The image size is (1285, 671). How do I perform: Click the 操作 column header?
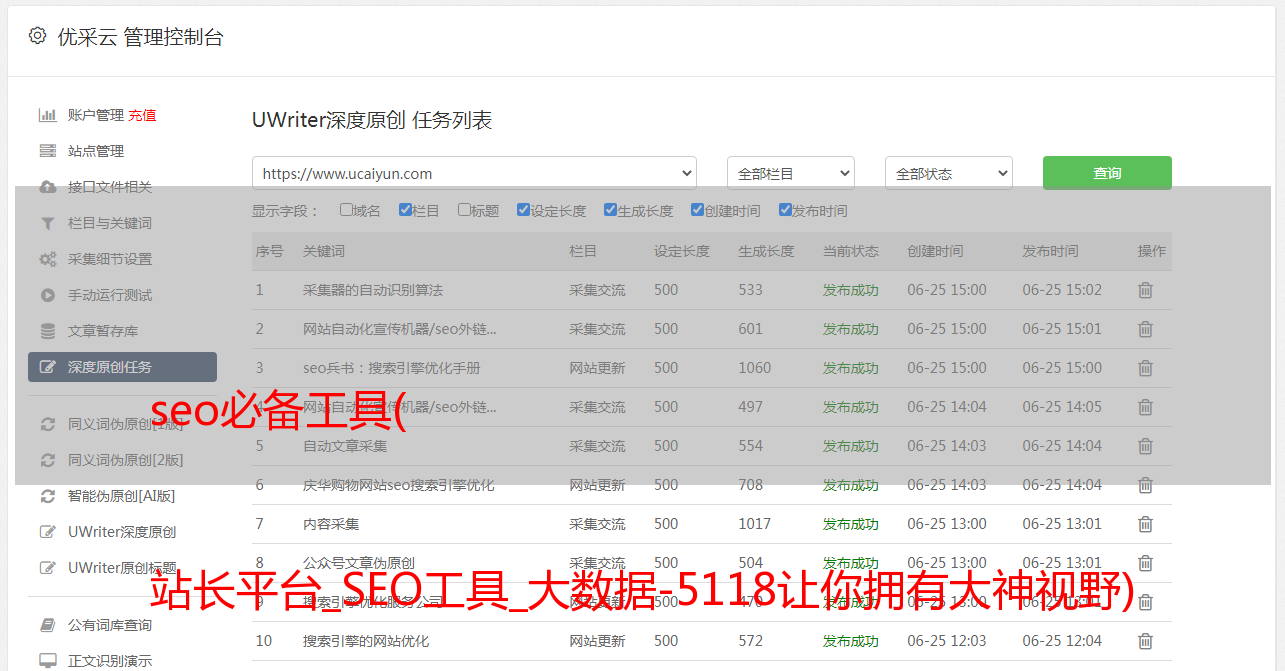[x=1152, y=251]
